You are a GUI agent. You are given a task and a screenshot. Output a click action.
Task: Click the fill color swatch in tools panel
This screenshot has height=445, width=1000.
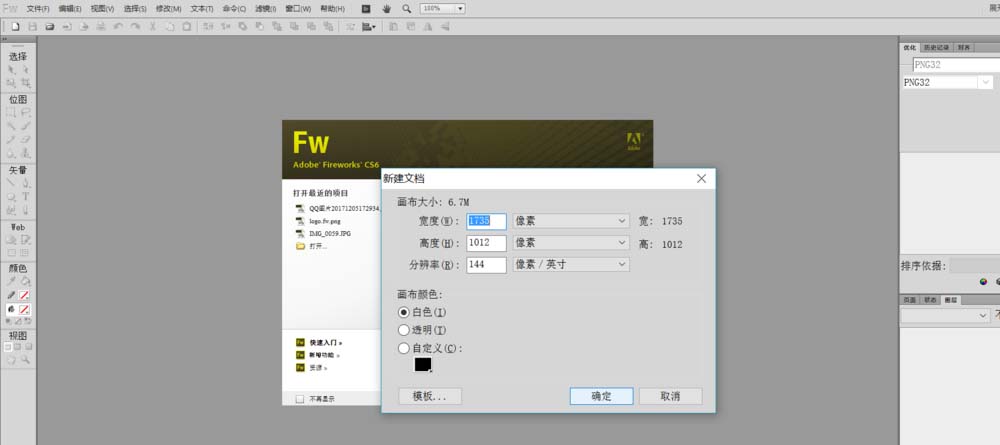point(24,309)
